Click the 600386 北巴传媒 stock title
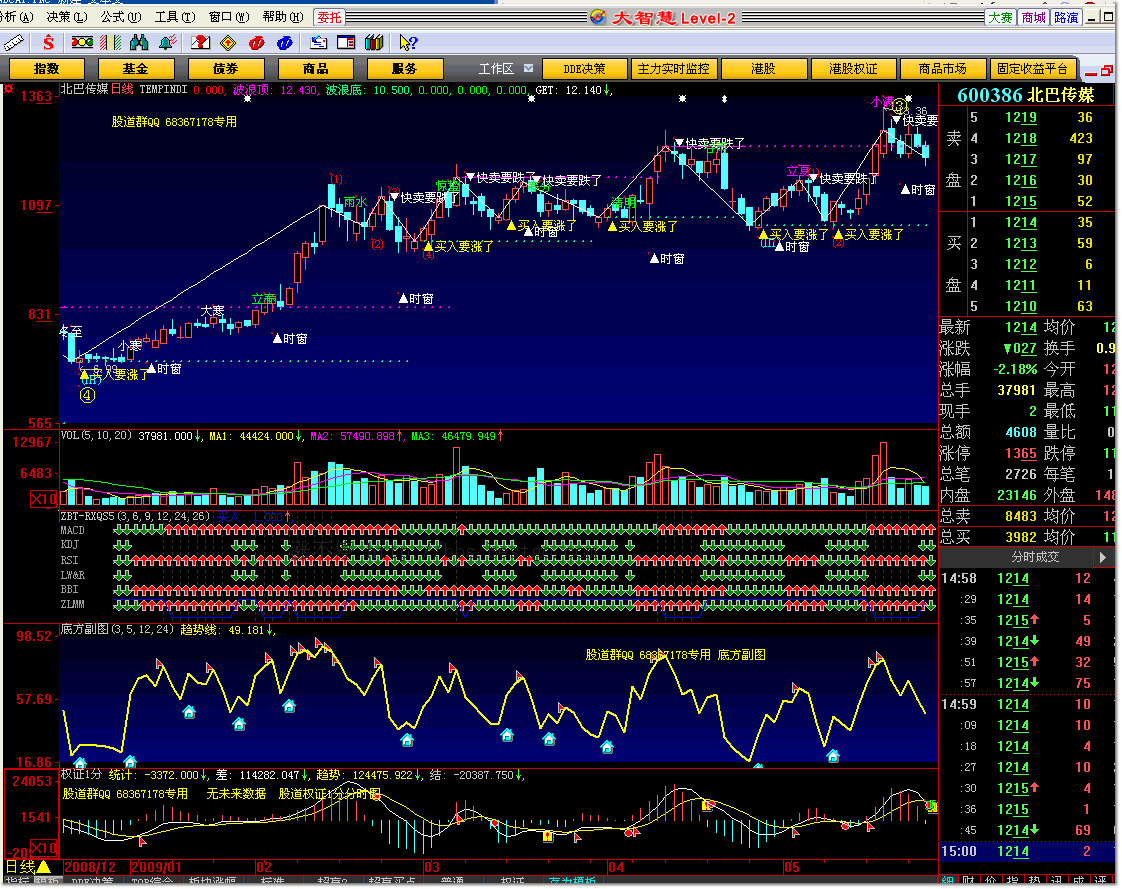The image size is (1122, 889). (1025, 95)
